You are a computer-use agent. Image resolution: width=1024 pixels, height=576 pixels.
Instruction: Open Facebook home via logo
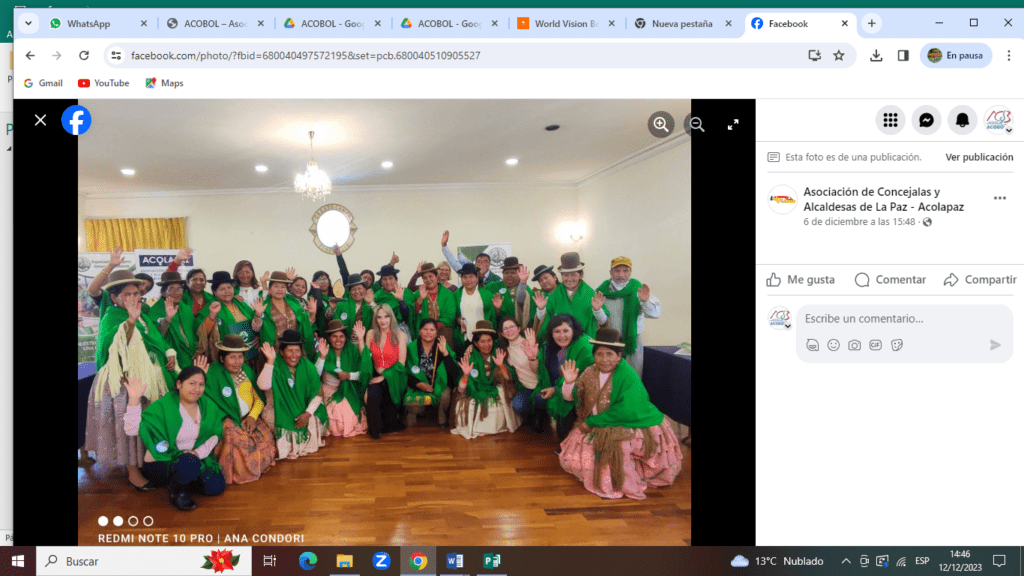[76, 120]
